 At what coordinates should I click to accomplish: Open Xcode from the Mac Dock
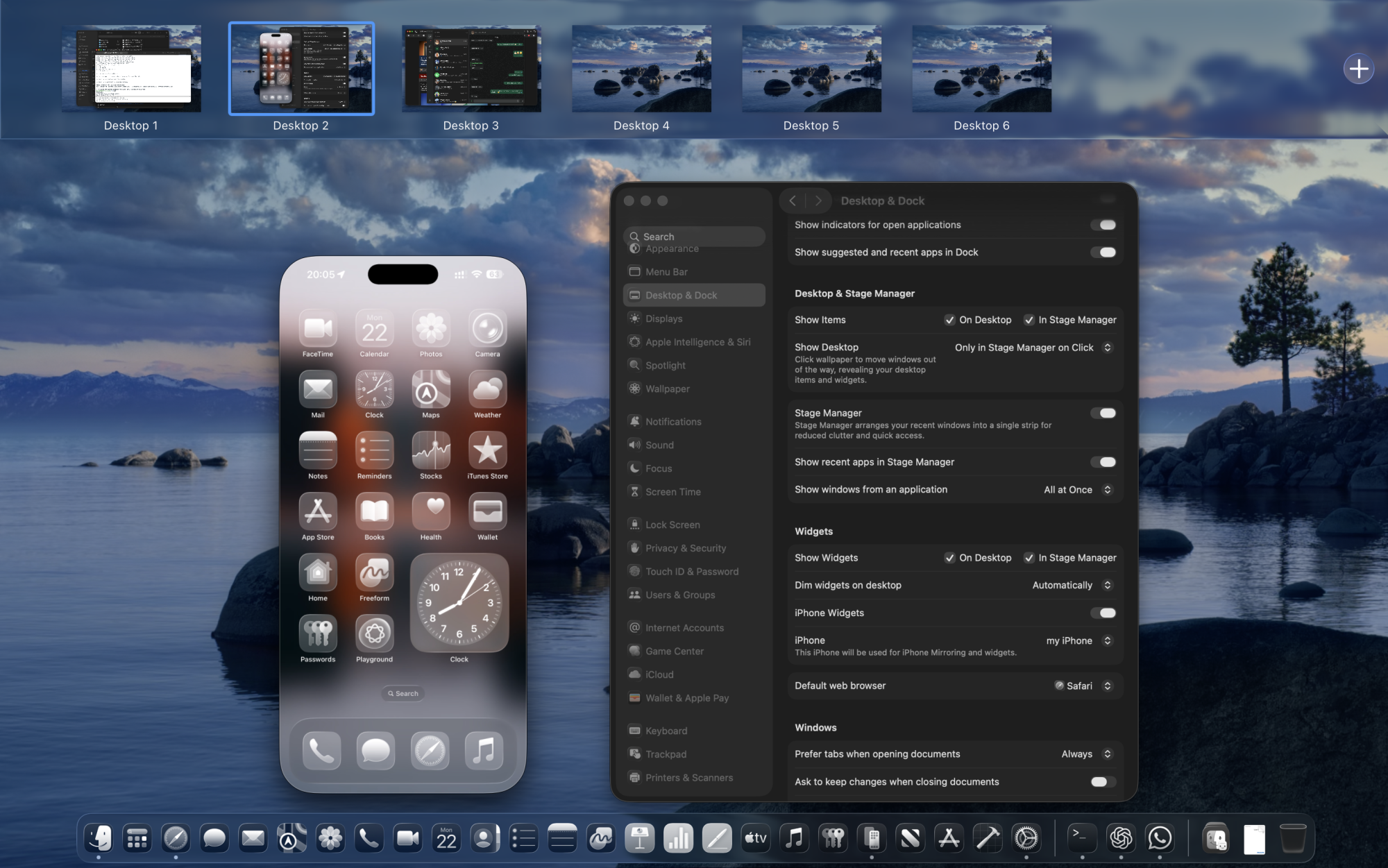tap(988, 839)
